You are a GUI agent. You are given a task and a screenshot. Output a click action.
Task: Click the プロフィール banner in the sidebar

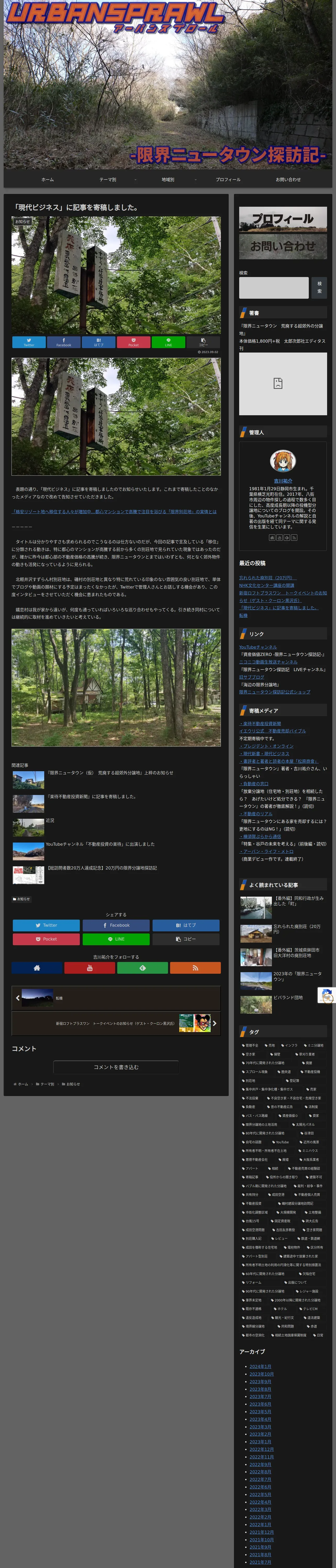click(283, 219)
